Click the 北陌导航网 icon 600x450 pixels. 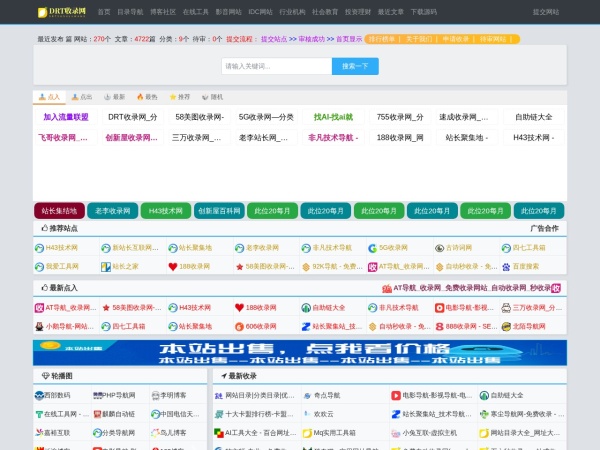pyautogui.click(x=506, y=326)
